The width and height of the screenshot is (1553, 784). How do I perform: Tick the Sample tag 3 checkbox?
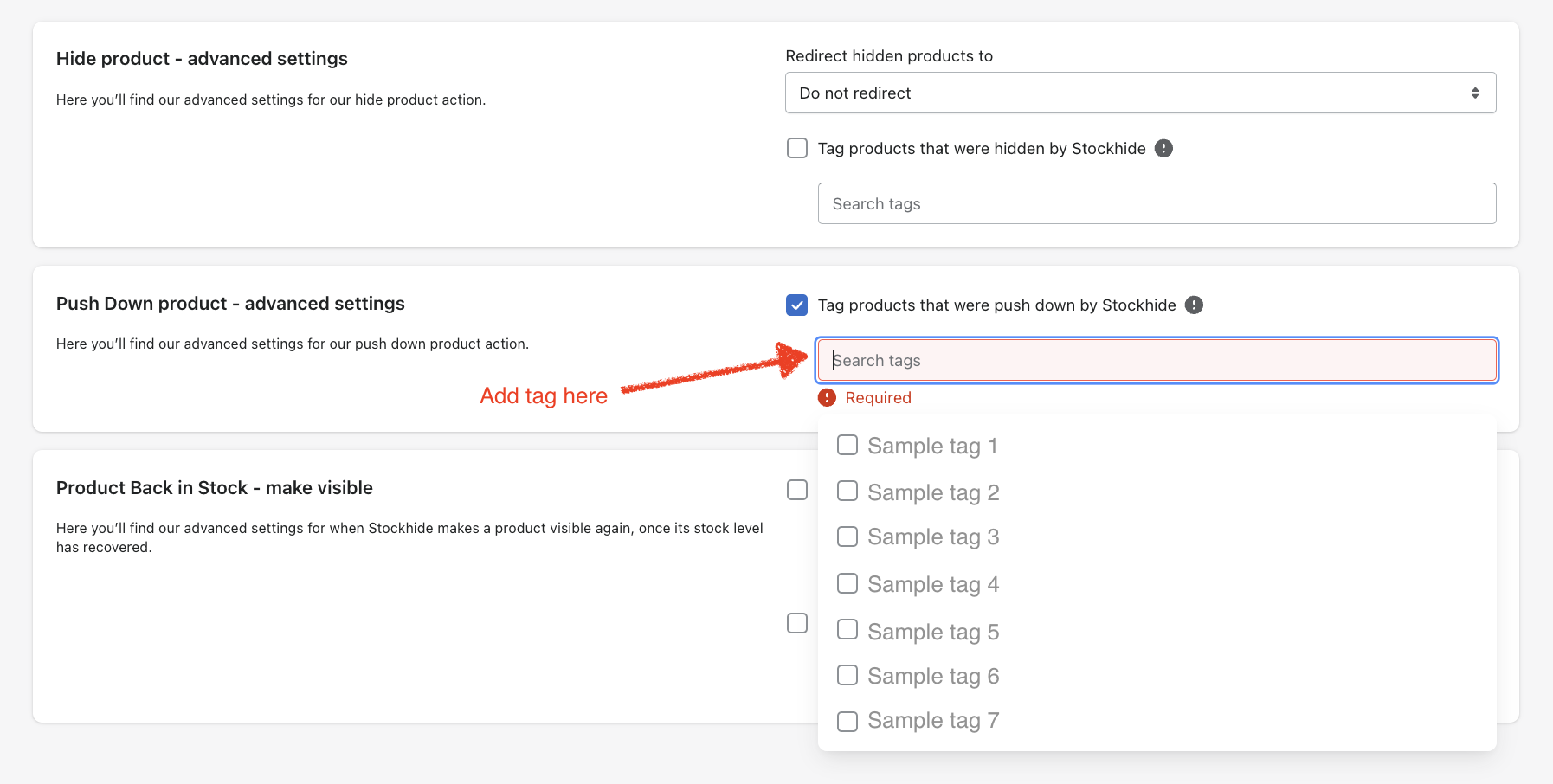(847, 537)
